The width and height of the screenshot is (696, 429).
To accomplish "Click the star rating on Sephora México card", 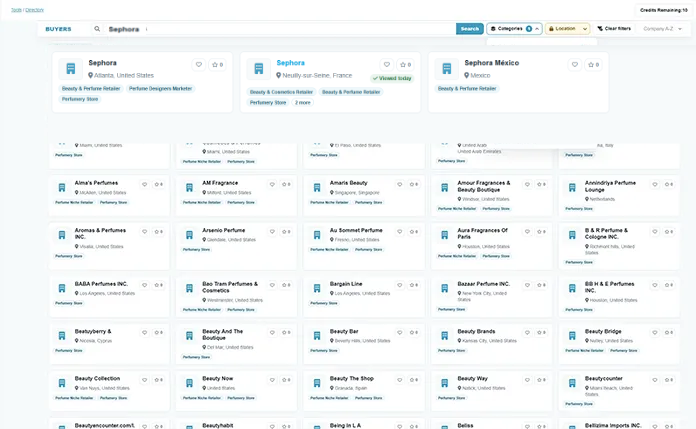I will 593,64.
